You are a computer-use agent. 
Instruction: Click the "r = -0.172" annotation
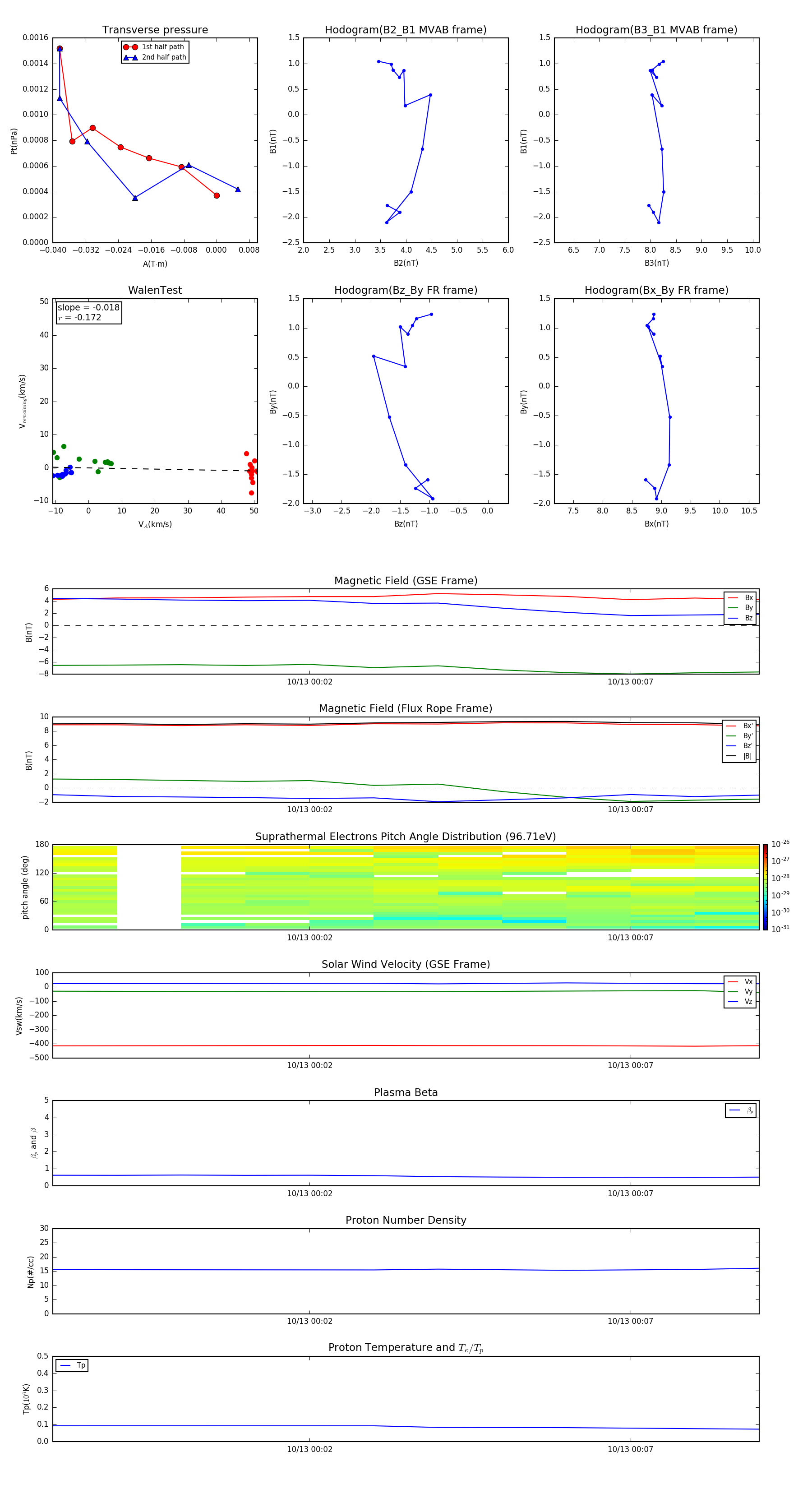coord(80,317)
